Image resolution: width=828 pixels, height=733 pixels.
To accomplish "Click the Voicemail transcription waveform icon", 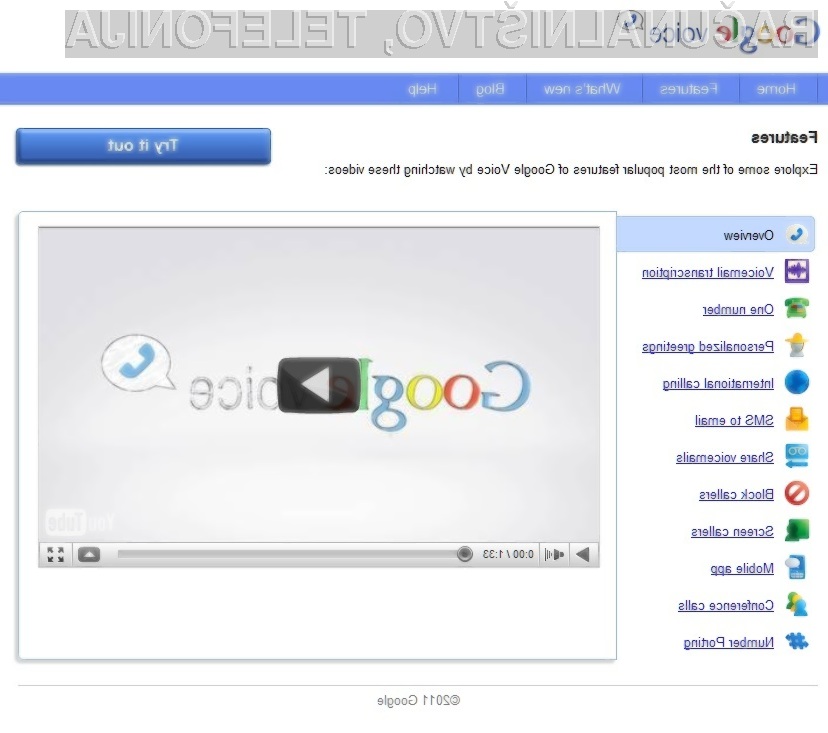I will [796, 271].
